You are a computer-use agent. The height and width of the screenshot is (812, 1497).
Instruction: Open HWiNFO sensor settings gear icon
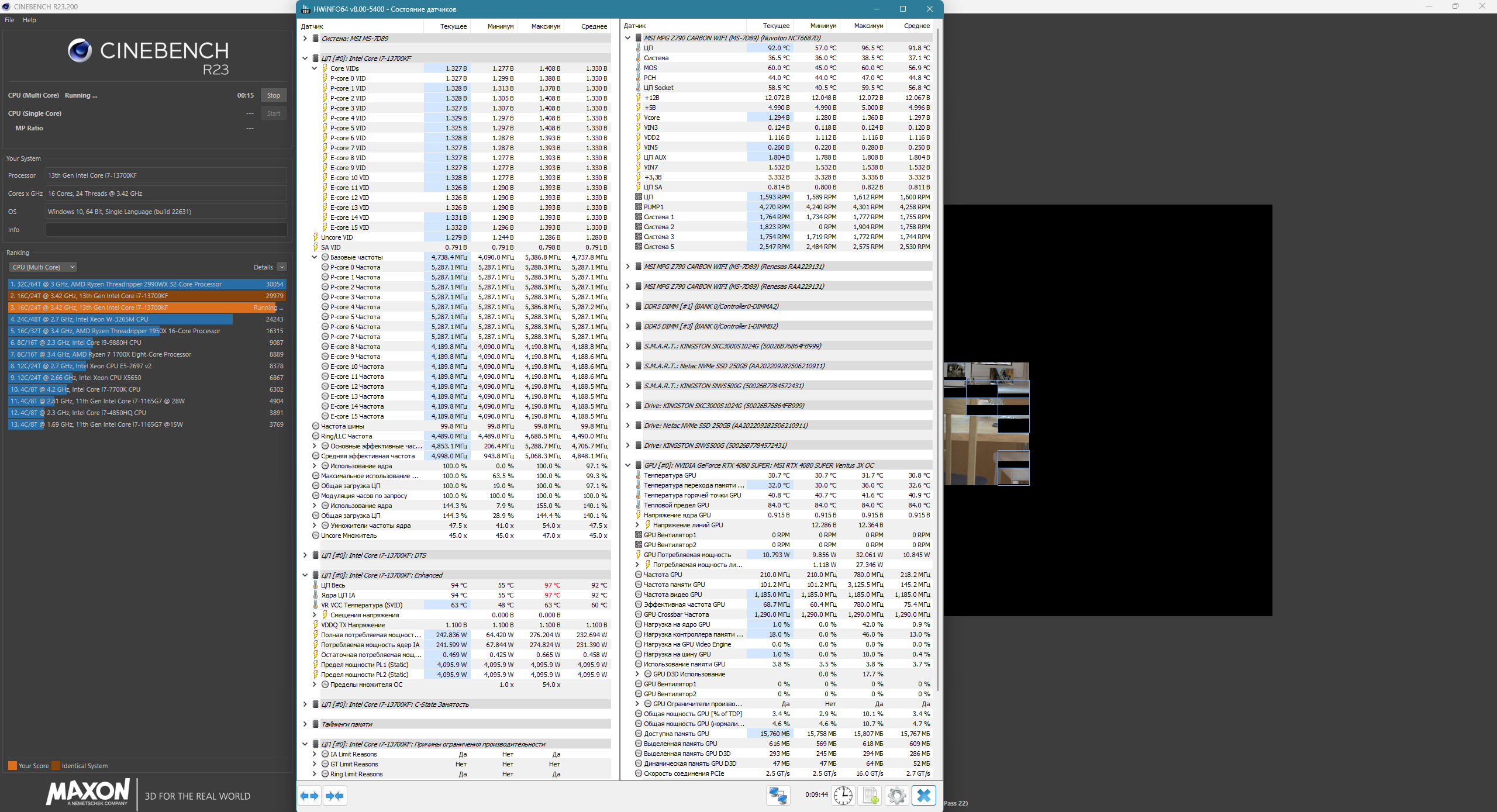click(x=896, y=796)
